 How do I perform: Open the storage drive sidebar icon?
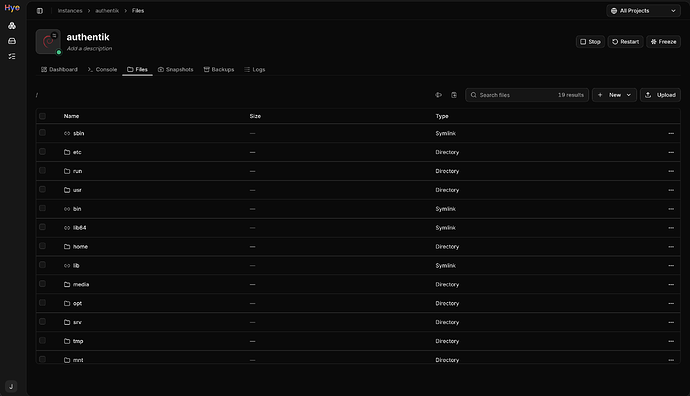coord(12,41)
